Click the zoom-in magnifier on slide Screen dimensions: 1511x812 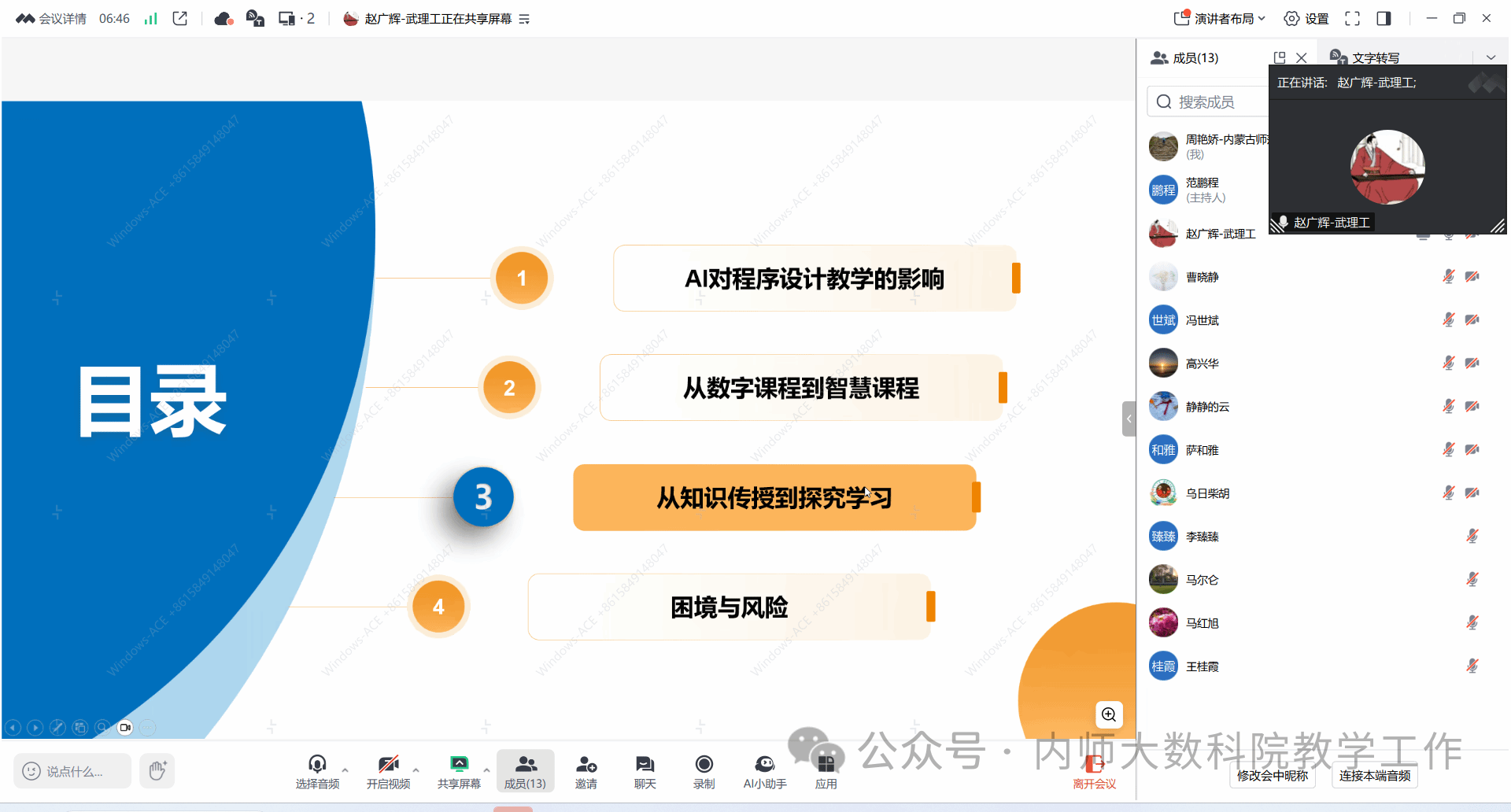coord(1109,714)
